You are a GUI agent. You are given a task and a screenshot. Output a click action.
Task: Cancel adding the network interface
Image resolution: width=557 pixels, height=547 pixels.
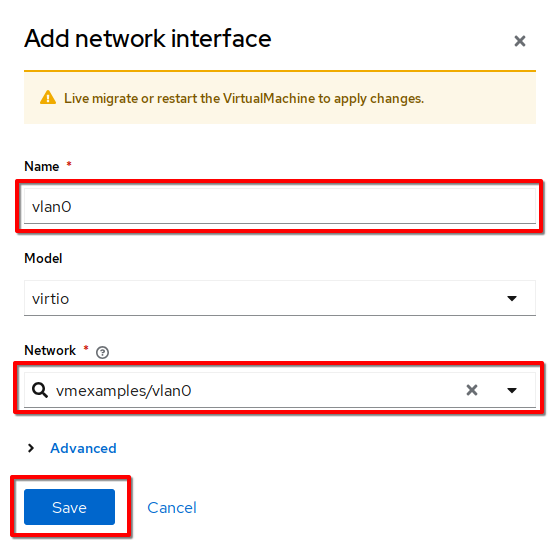click(x=172, y=508)
